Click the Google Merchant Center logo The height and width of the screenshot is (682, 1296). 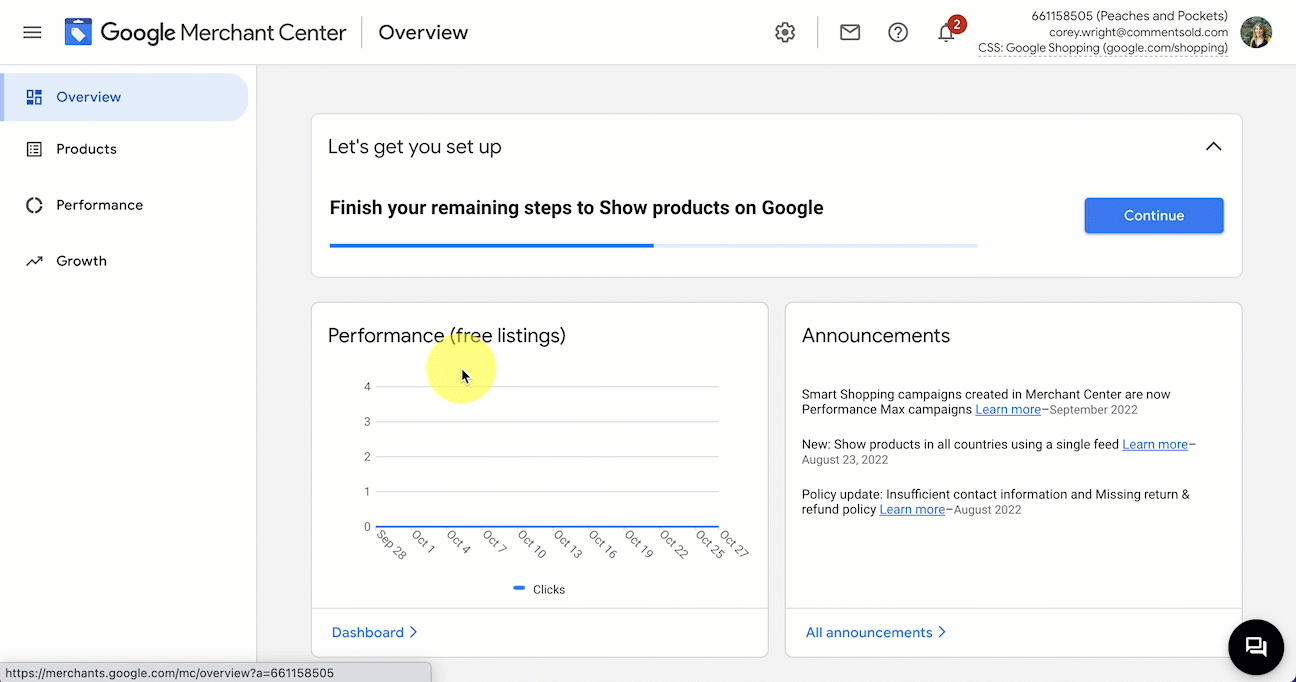click(205, 32)
